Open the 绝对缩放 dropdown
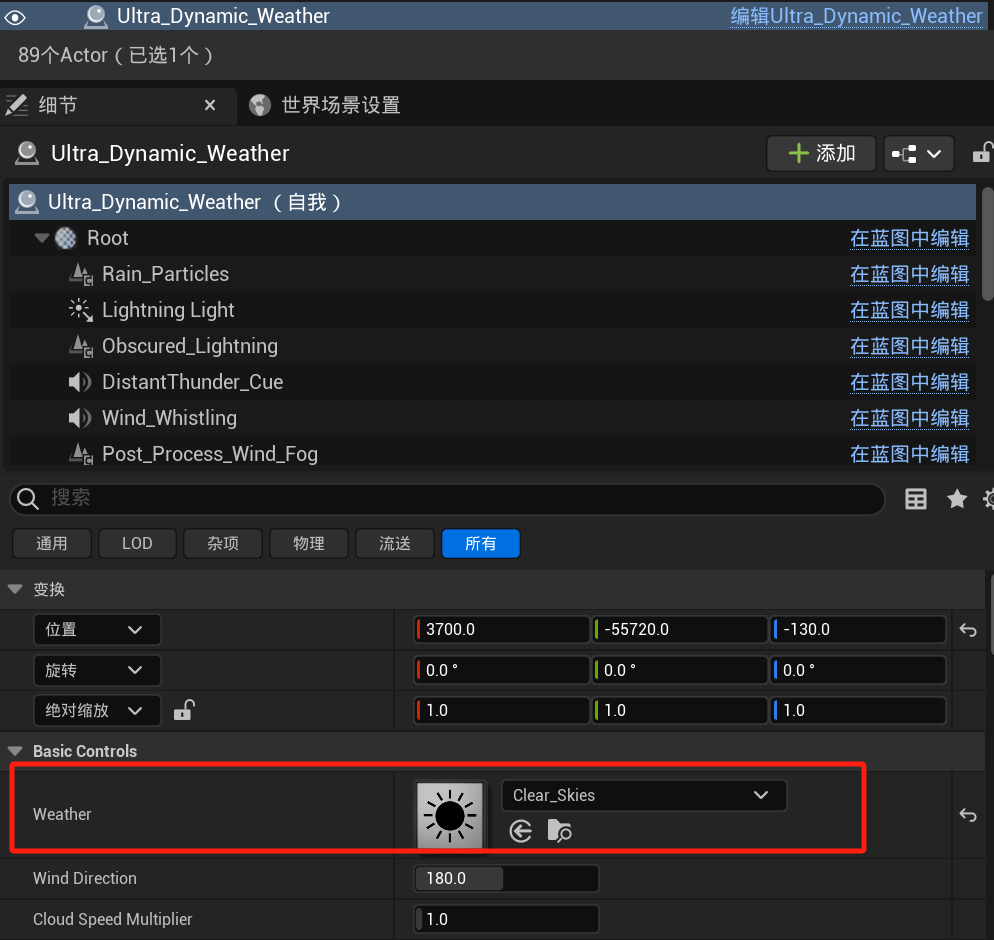 click(x=96, y=711)
